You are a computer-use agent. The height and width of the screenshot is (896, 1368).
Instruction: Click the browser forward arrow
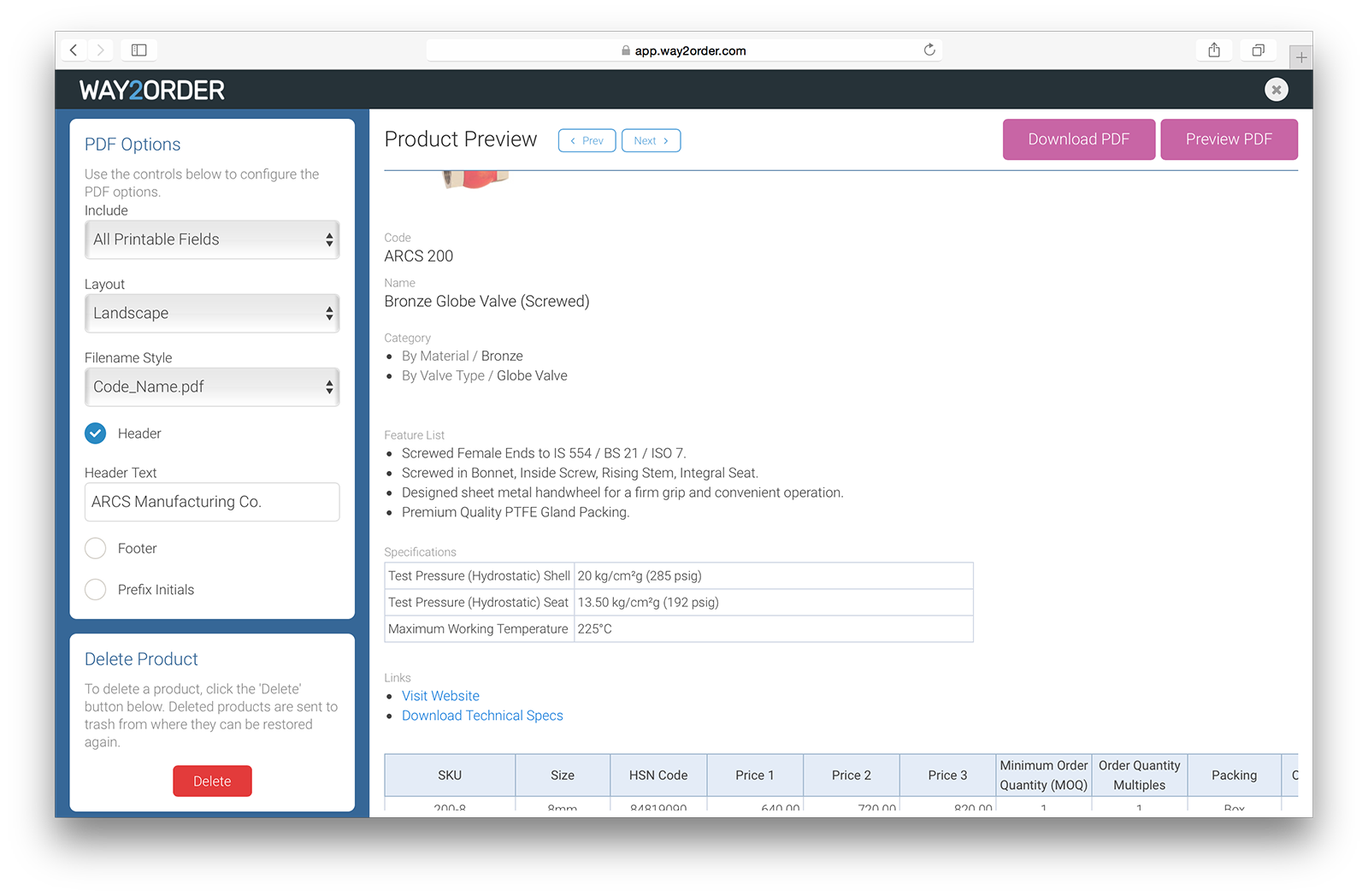(x=100, y=50)
